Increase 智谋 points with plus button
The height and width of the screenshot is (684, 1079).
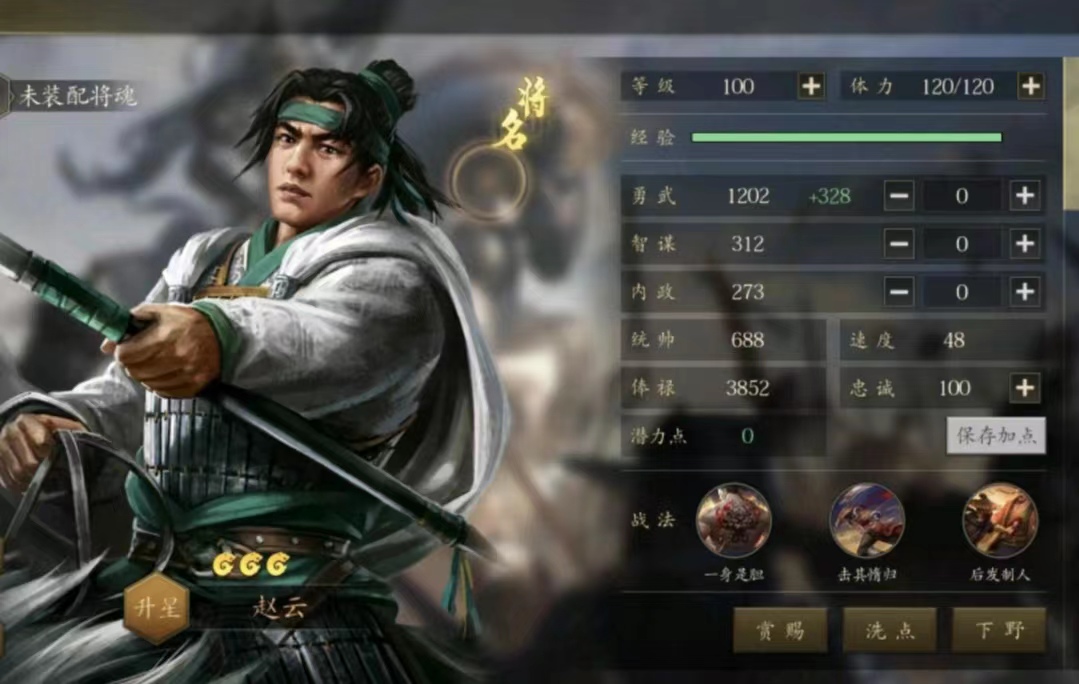click(x=1025, y=244)
